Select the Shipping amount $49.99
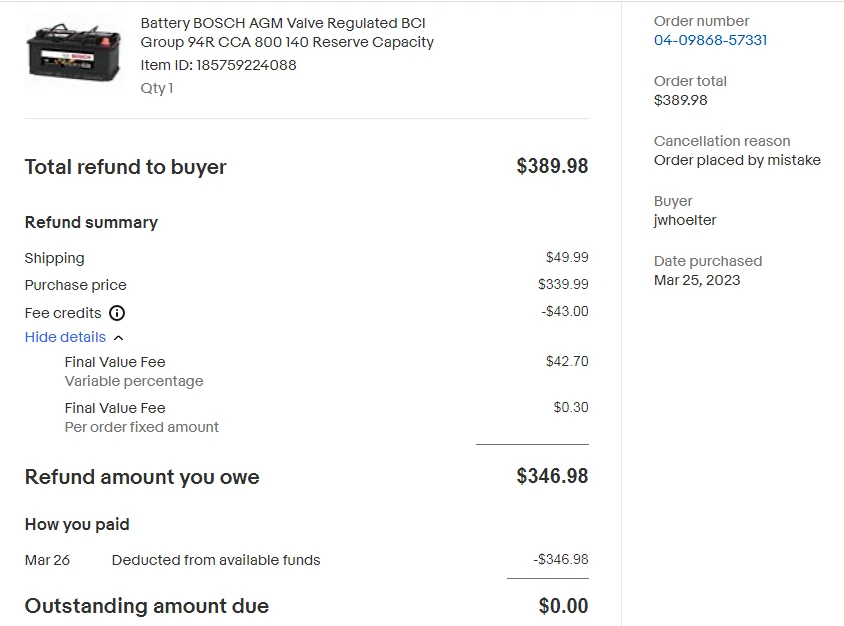The height and width of the screenshot is (626, 844). [x=567, y=258]
